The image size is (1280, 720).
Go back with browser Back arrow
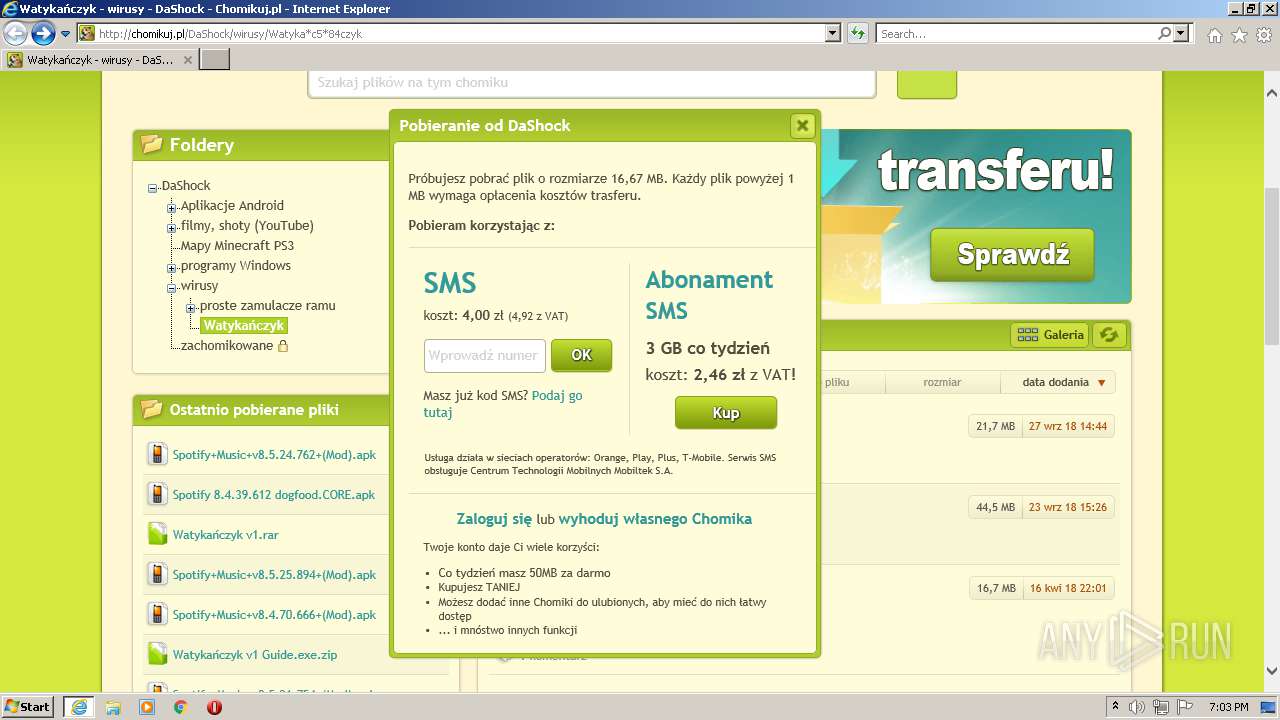pyautogui.click(x=16, y=33)
